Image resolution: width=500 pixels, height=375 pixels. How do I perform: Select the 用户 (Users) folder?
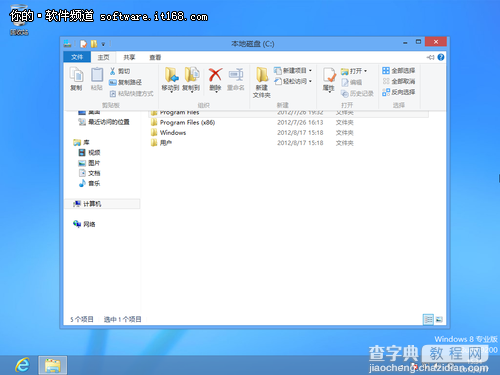pyautogui.click(x=161, y=143)
